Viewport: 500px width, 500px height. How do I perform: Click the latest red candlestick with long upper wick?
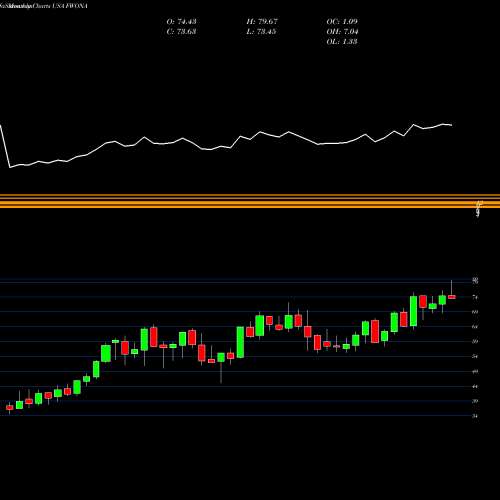tap(452, 297)
